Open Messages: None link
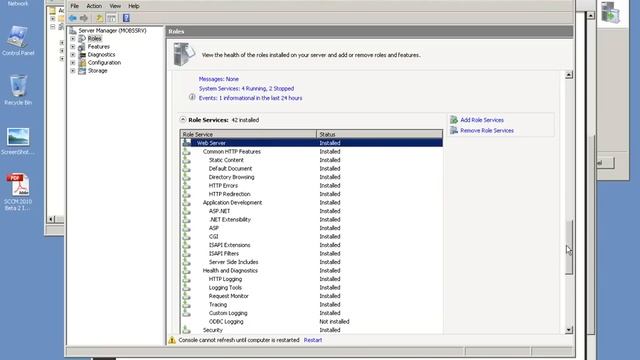Image resolution: width=640 pixels, height=360 pixels. pyautogui.click(x=218, y=79)
